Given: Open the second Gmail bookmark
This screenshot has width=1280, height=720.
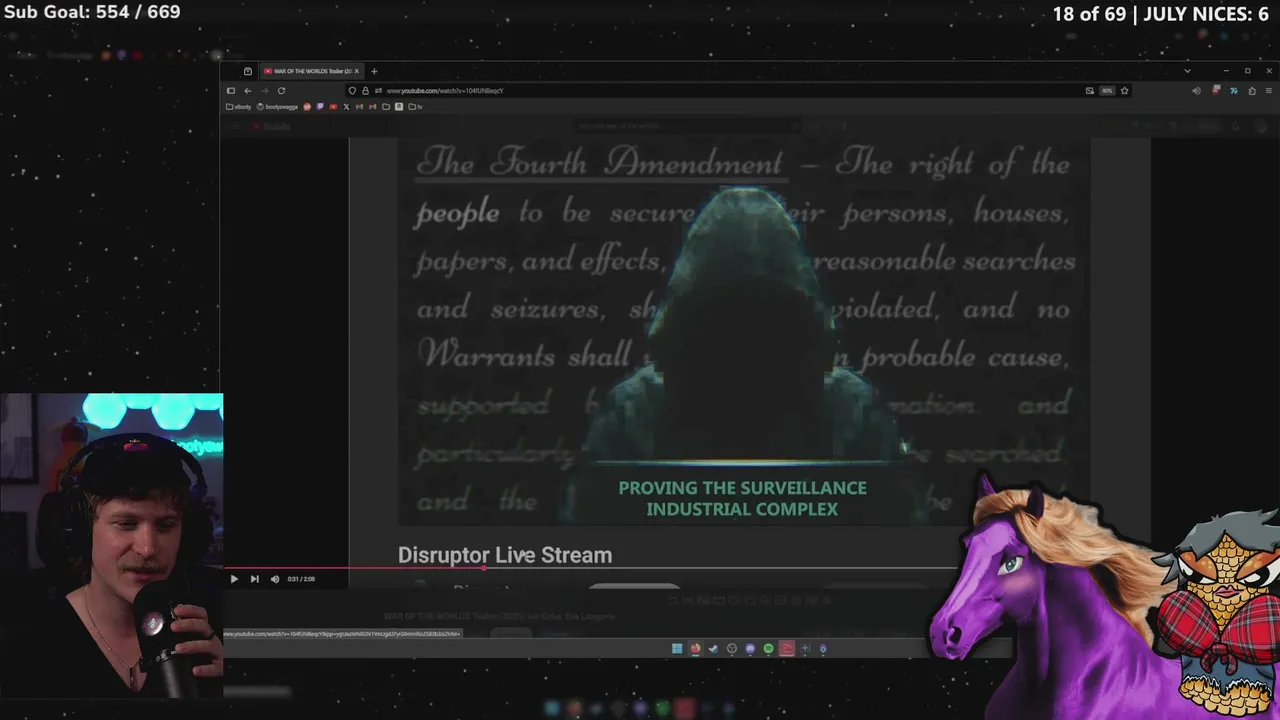Looking at the screenshot, I should (373, 107).
